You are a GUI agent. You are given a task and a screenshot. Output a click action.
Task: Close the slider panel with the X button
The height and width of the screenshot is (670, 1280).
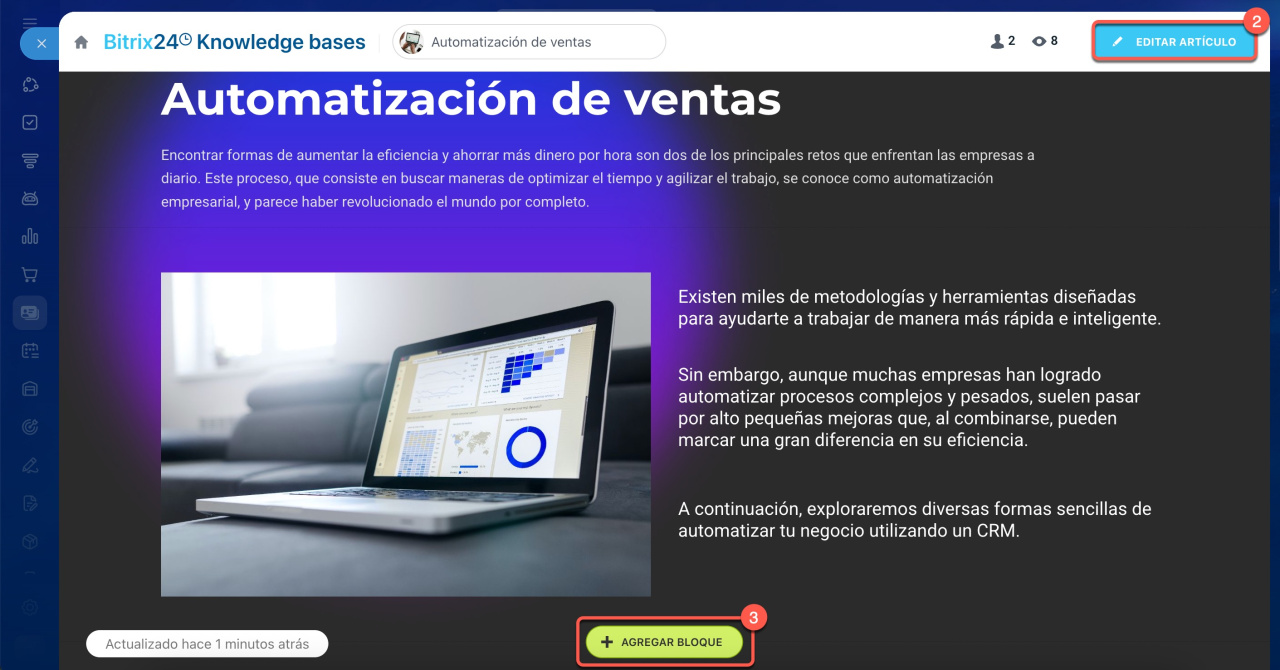pos(40,43)
